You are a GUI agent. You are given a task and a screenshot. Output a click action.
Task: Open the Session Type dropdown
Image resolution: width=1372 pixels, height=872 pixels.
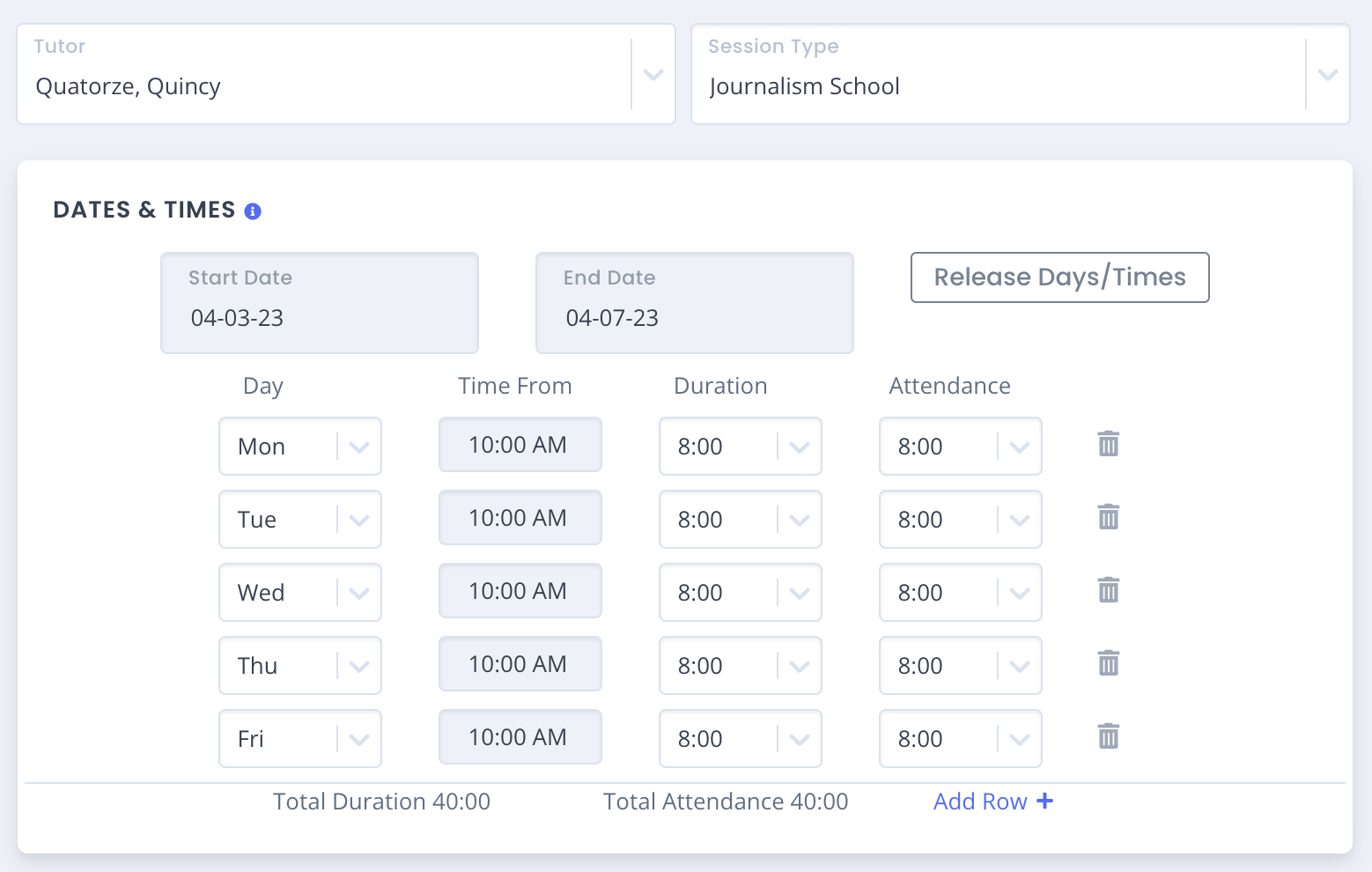[x=1021, y=74]
